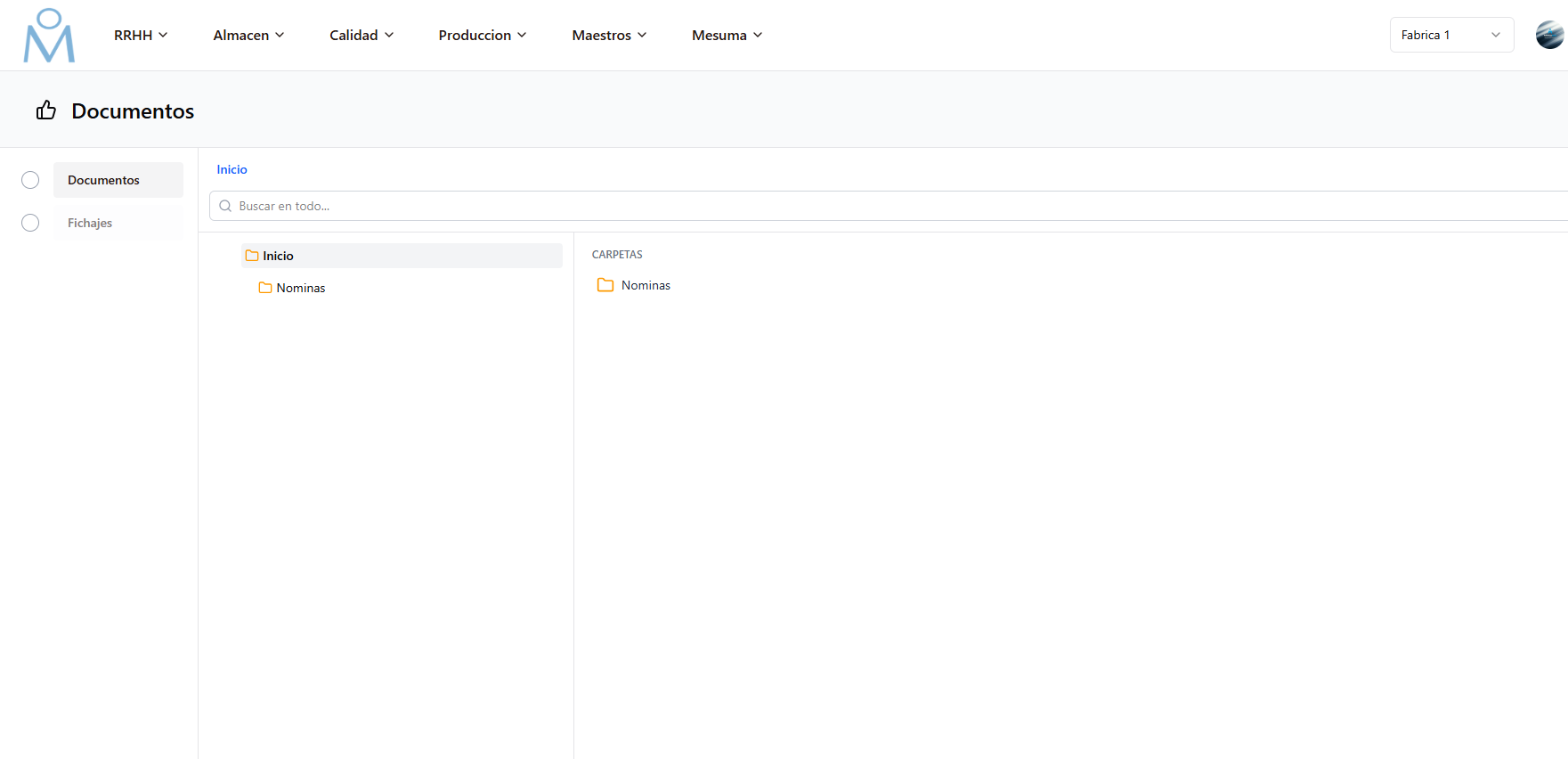Open the Produccion menu
The image size is (1568, 759).
482,35
